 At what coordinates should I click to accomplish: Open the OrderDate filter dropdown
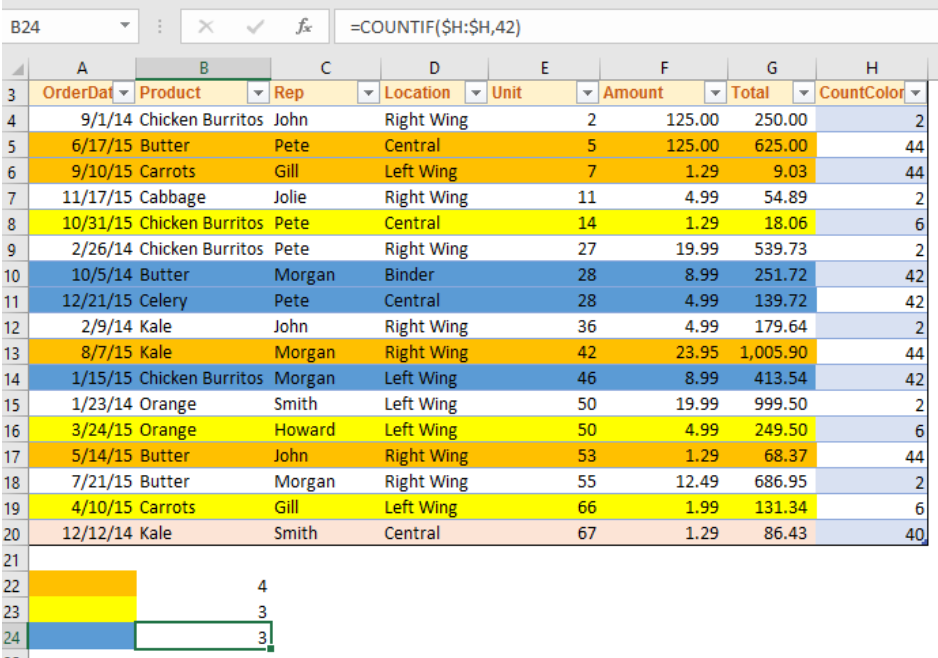pos(124,93)
